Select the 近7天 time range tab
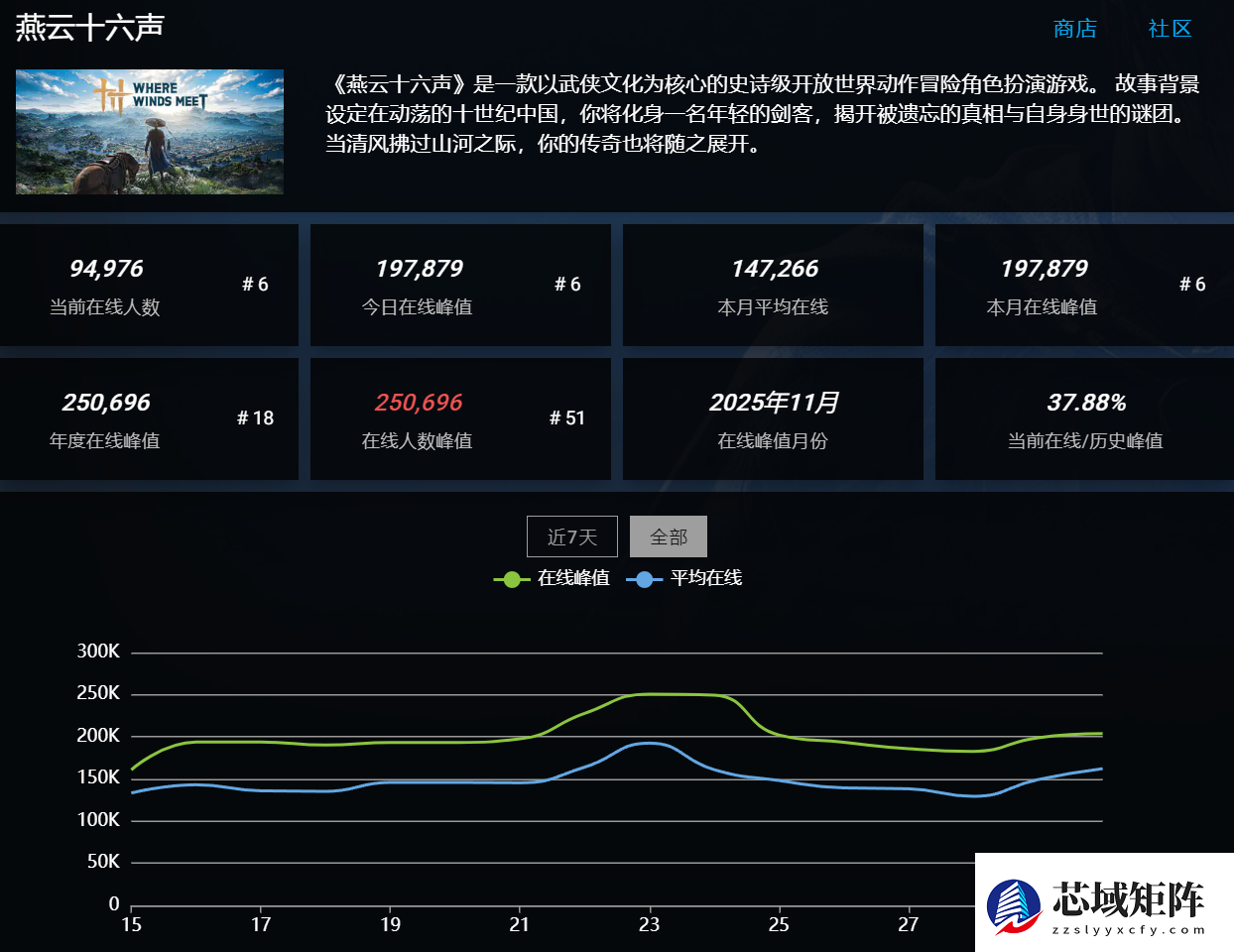Viewport: 1234px width, 952px height. click(x=572, y=536)
